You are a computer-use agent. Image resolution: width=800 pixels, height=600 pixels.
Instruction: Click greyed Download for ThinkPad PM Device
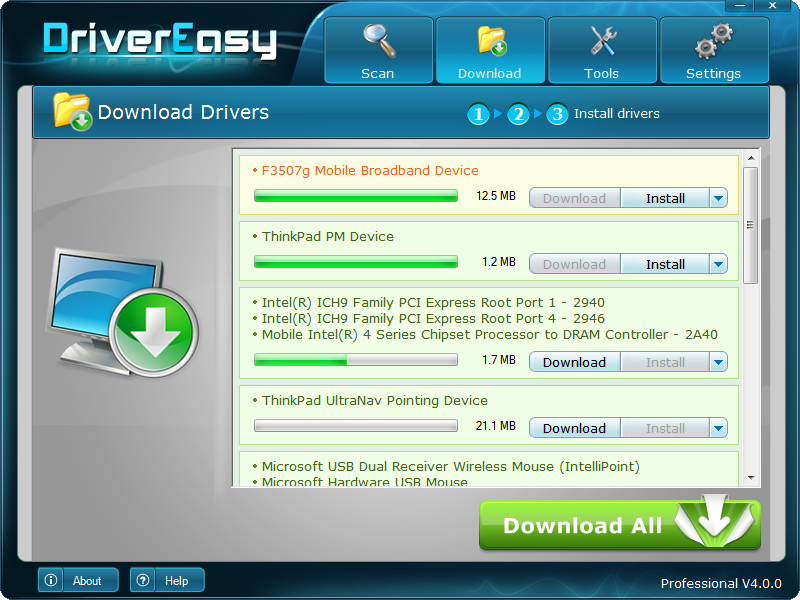(574, 264)
